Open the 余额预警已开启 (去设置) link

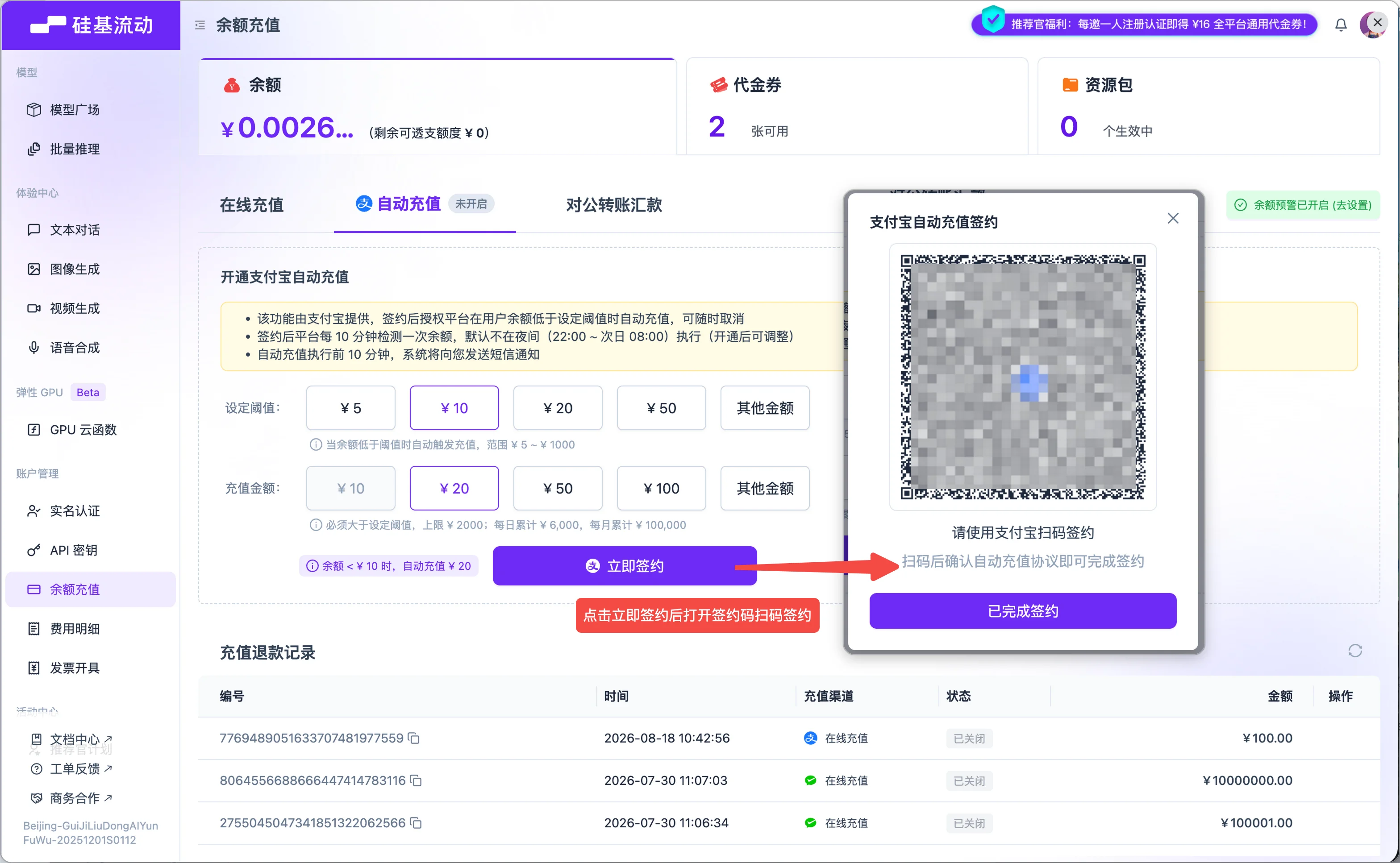coord(1303,205)
